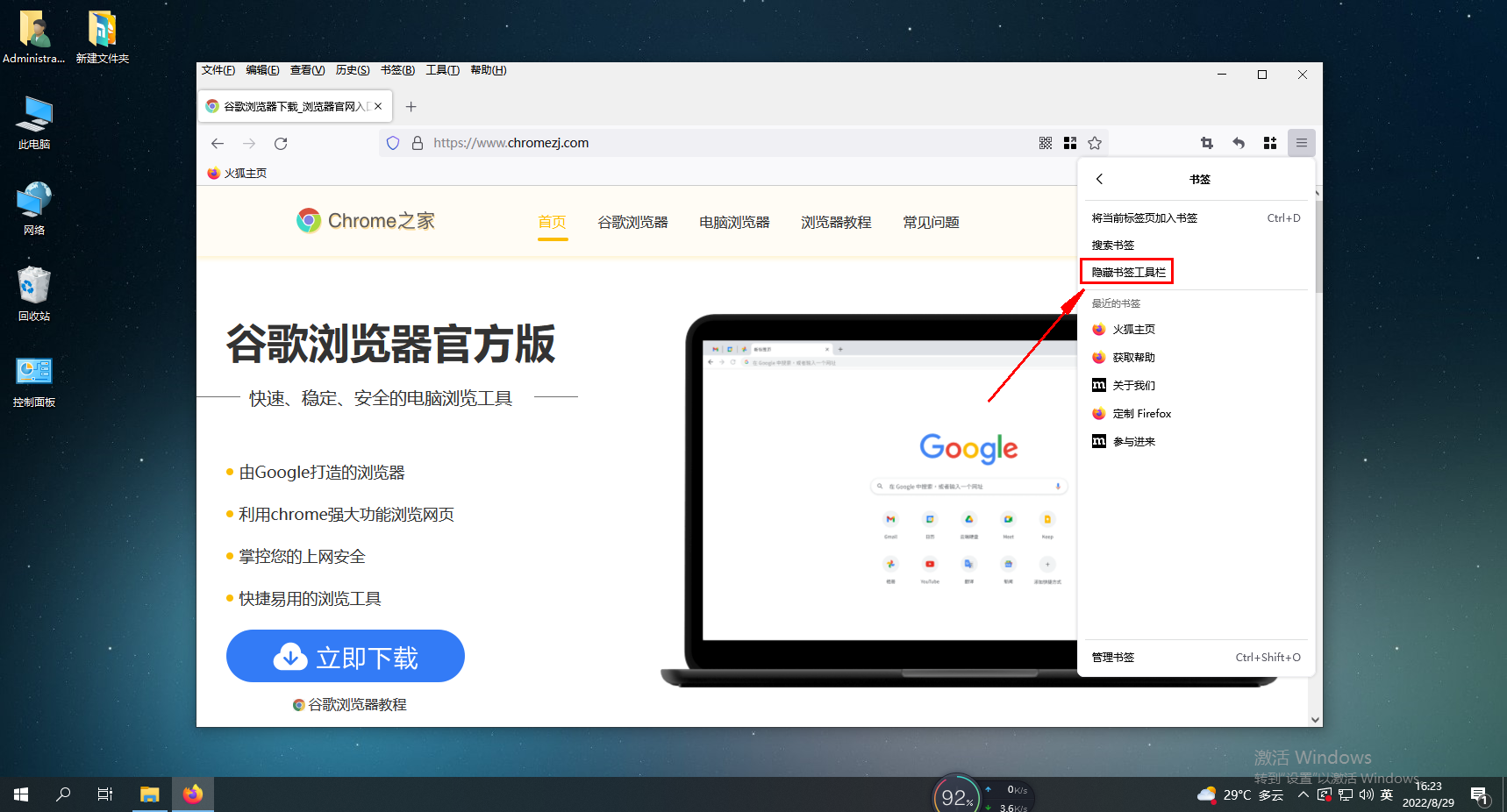Image resolution: width=1507 pixels, height=812 pixels.
Task: Open the 文件(F) menu
Action: [x=218, y=70]
